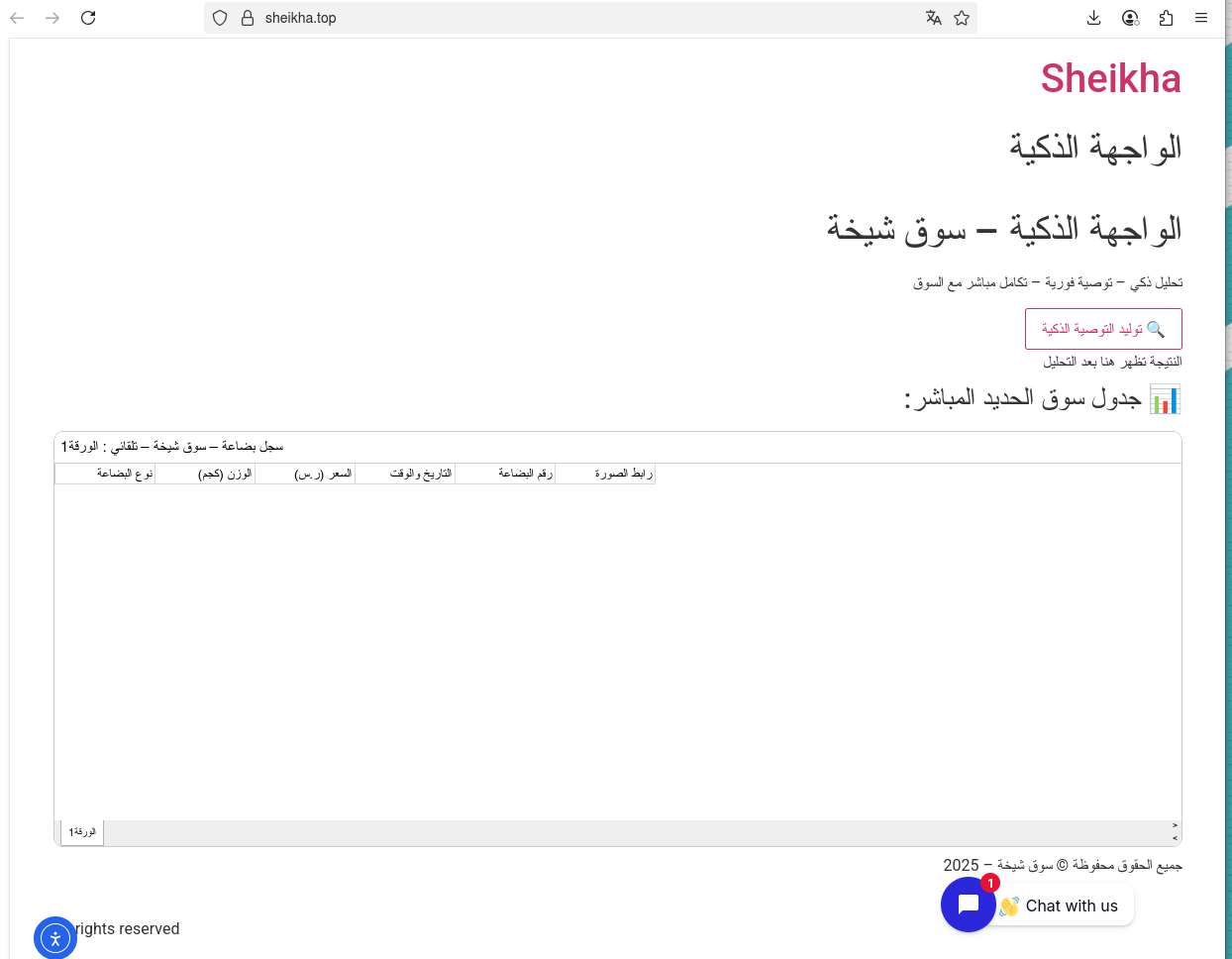Select the التاريخ والوقت column header
This screenshot has height=959, width=1232.
(x=405, y=474)
